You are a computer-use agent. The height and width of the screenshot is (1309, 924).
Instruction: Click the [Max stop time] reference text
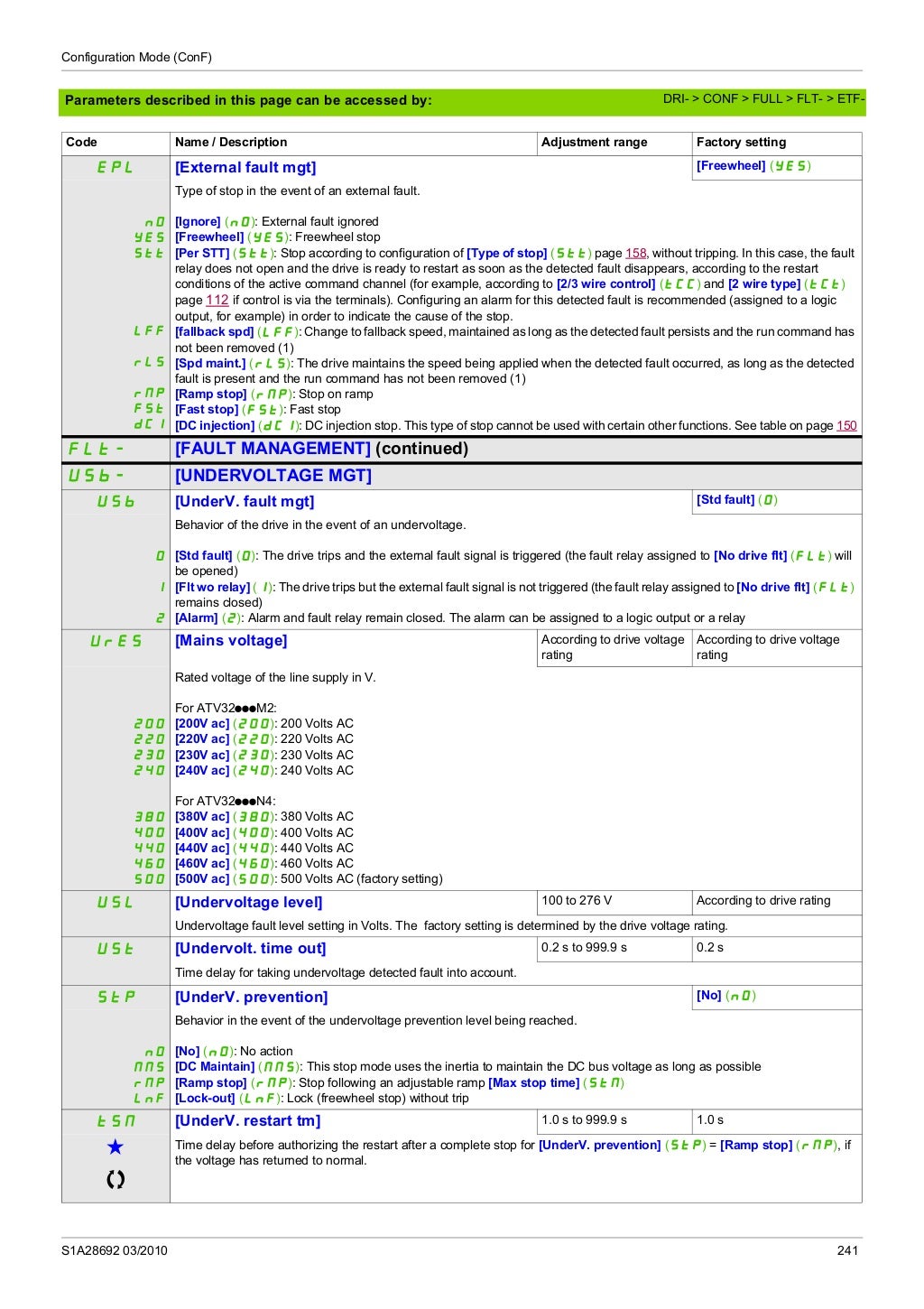(533, 1082)
